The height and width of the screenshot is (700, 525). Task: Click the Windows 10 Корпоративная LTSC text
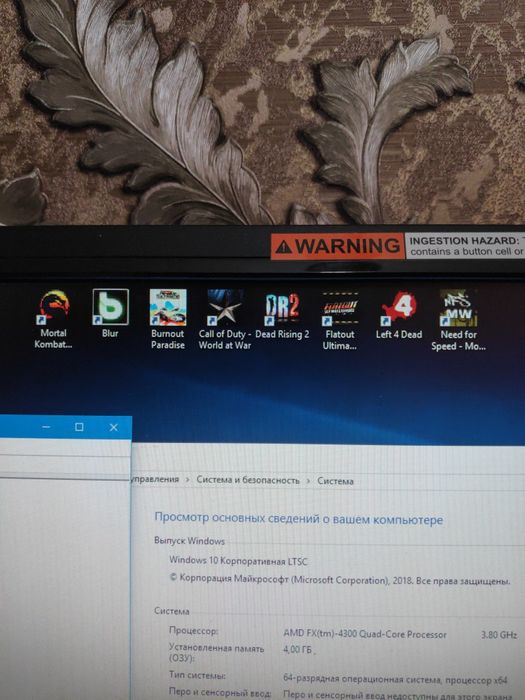[238, 561]
